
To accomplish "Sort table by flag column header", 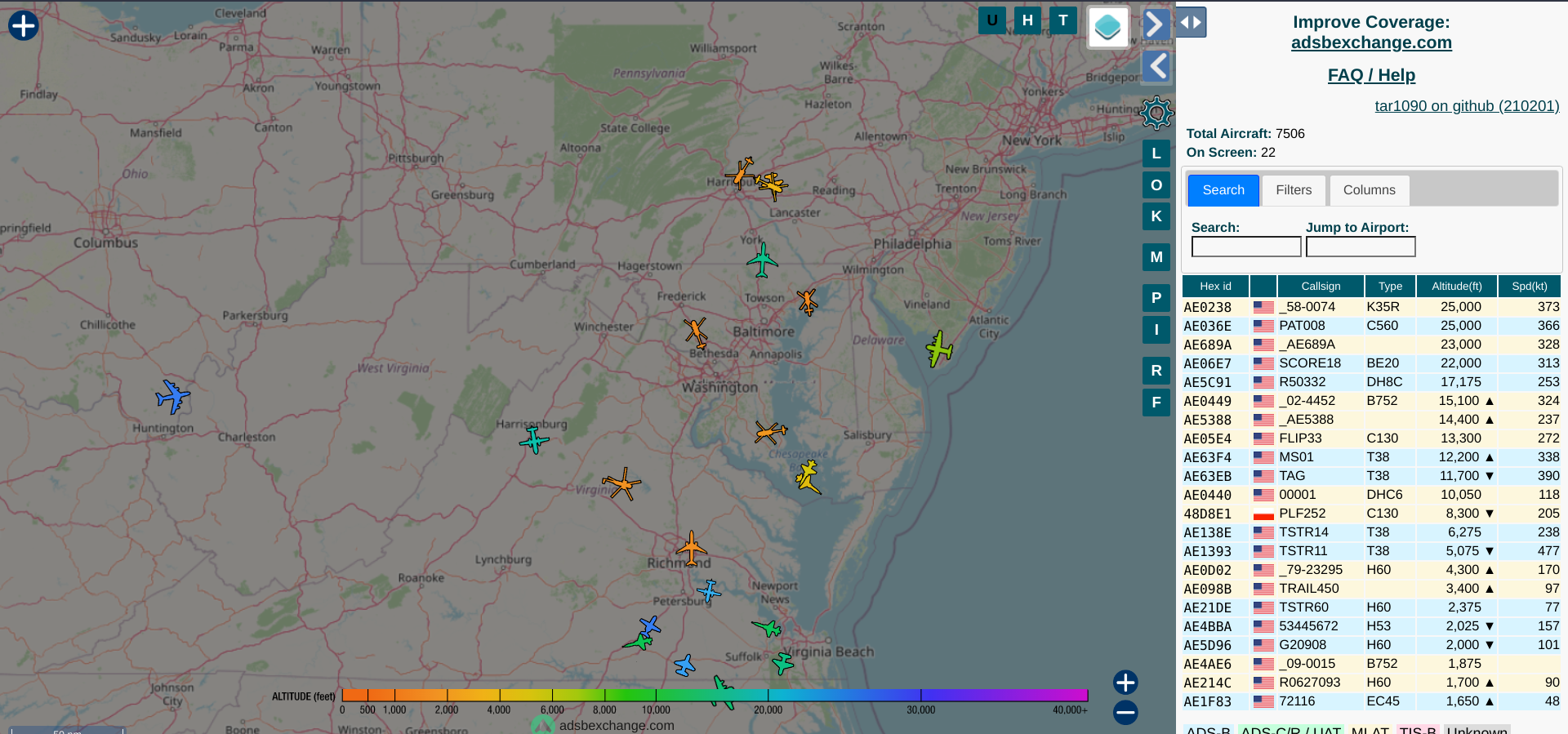I will (x=1263, y=287).
